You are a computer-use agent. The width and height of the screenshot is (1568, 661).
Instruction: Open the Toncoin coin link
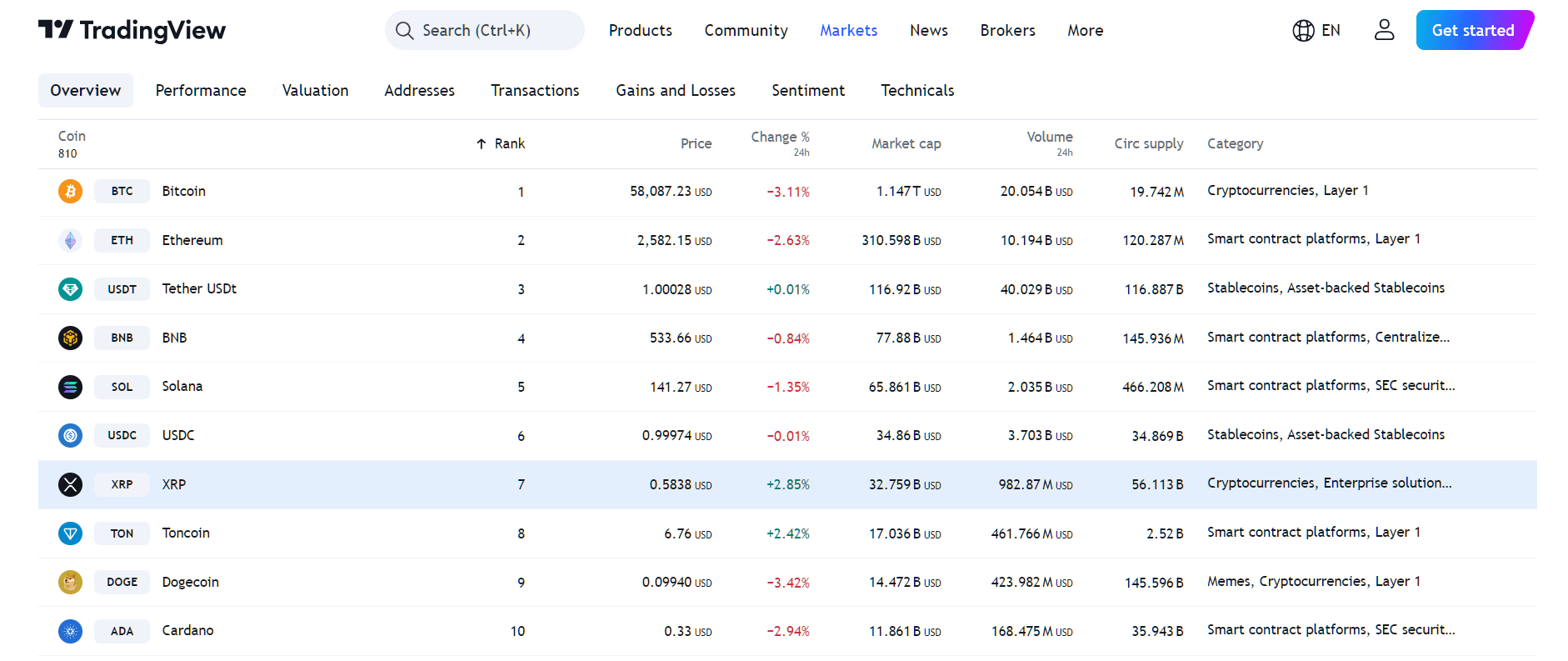(x=186, y=533)
